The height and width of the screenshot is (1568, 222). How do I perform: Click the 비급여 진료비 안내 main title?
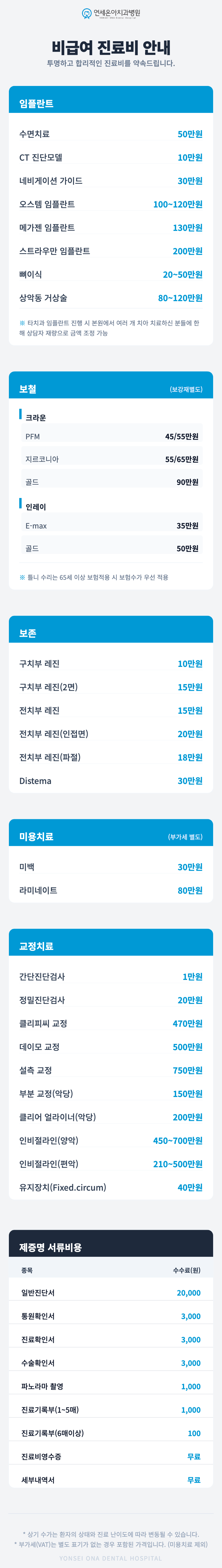[111, 47]
